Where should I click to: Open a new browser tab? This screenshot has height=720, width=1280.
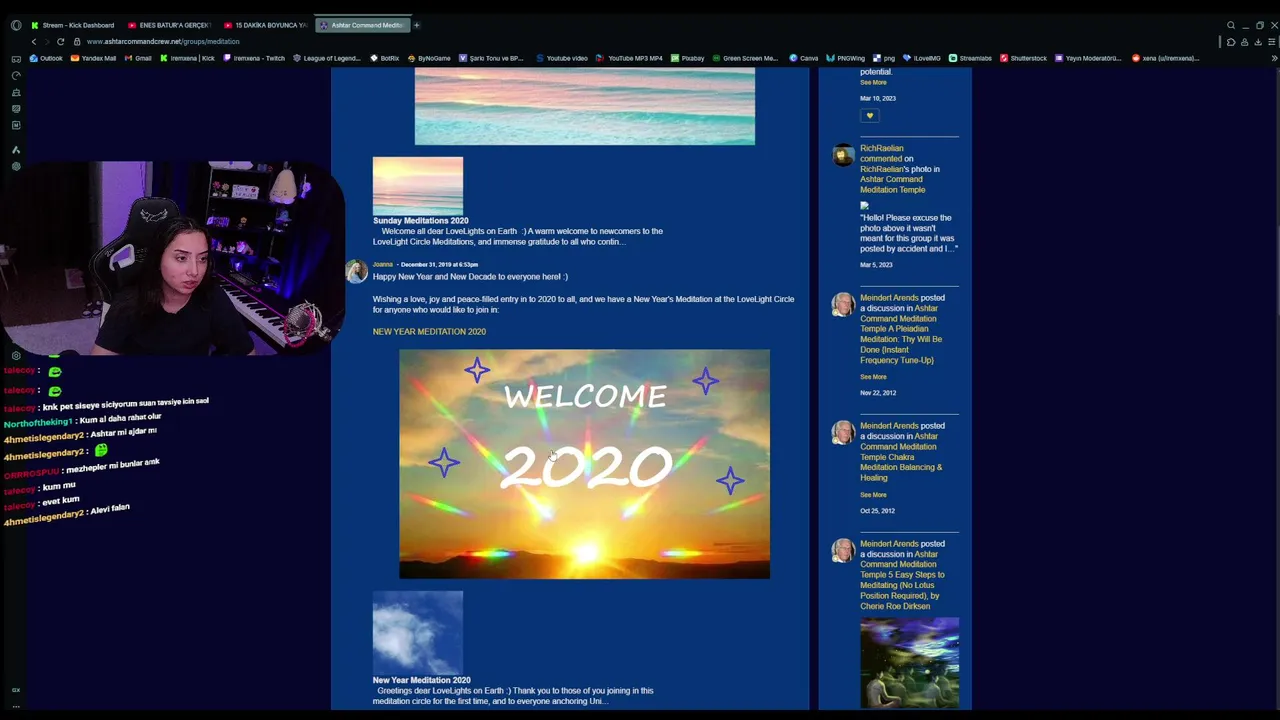[417, 25]
